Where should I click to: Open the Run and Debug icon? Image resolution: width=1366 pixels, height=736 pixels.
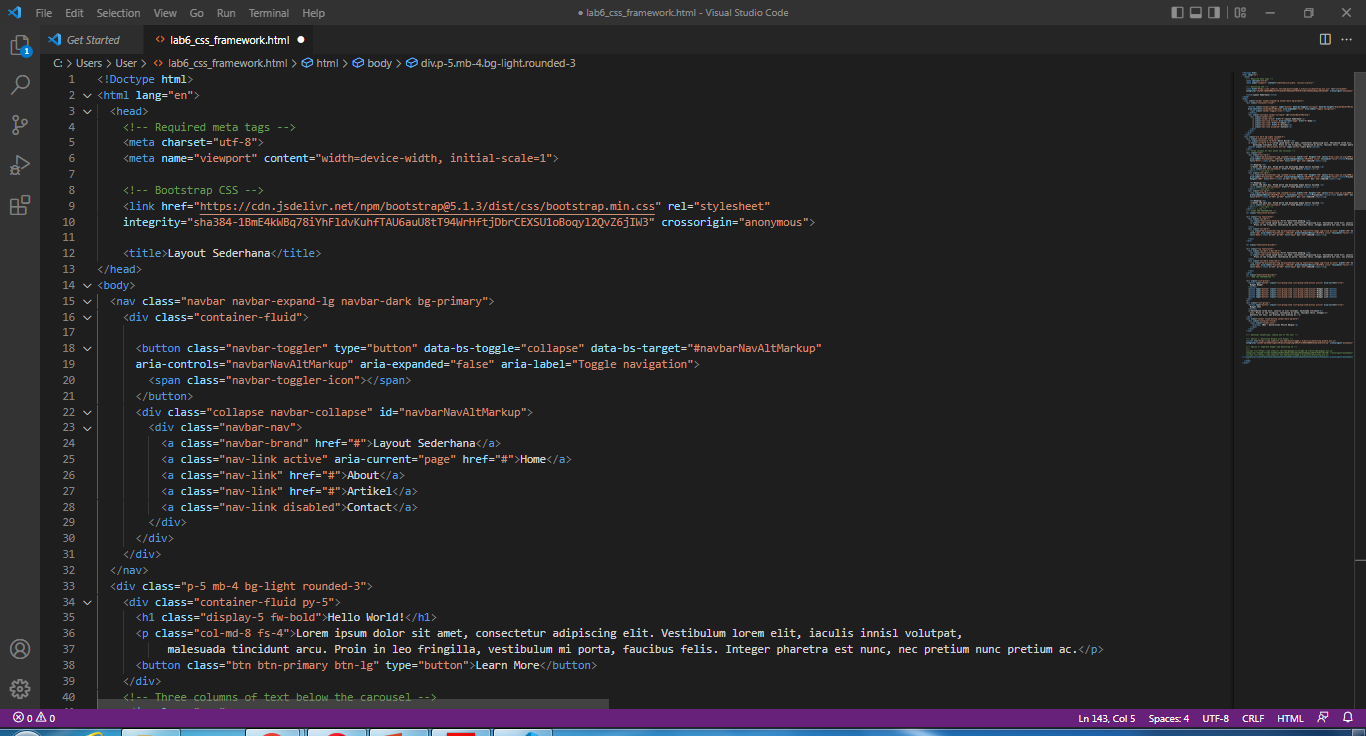click(20, 164)
